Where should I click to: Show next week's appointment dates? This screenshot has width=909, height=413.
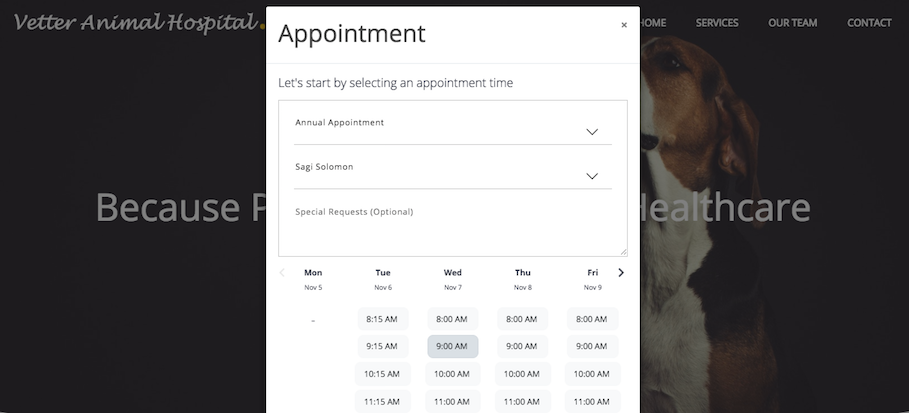click(621, 273)
